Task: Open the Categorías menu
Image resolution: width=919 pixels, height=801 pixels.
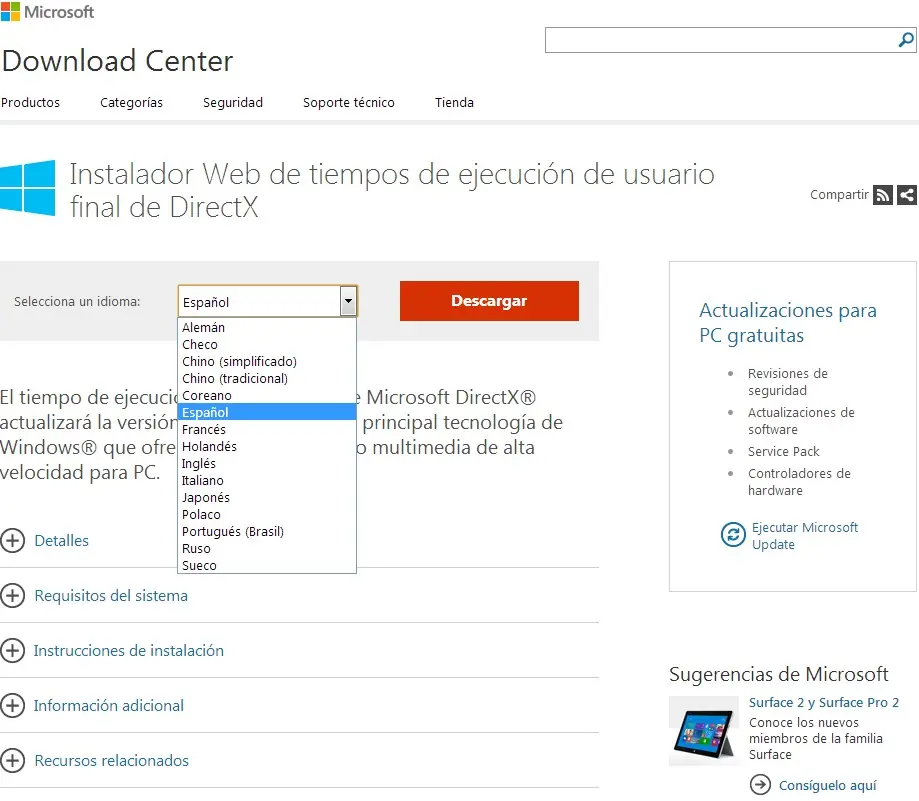Action: coord(131,103)
